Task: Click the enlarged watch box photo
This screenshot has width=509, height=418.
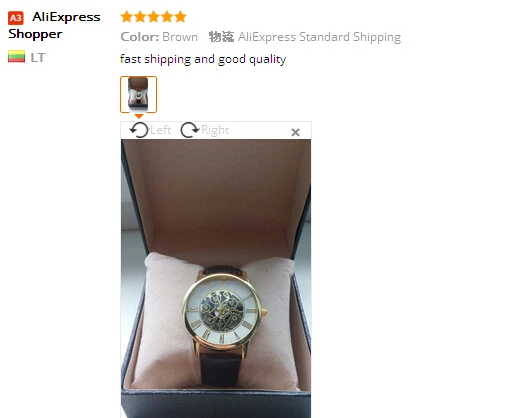Action: [x=216, y=278]
